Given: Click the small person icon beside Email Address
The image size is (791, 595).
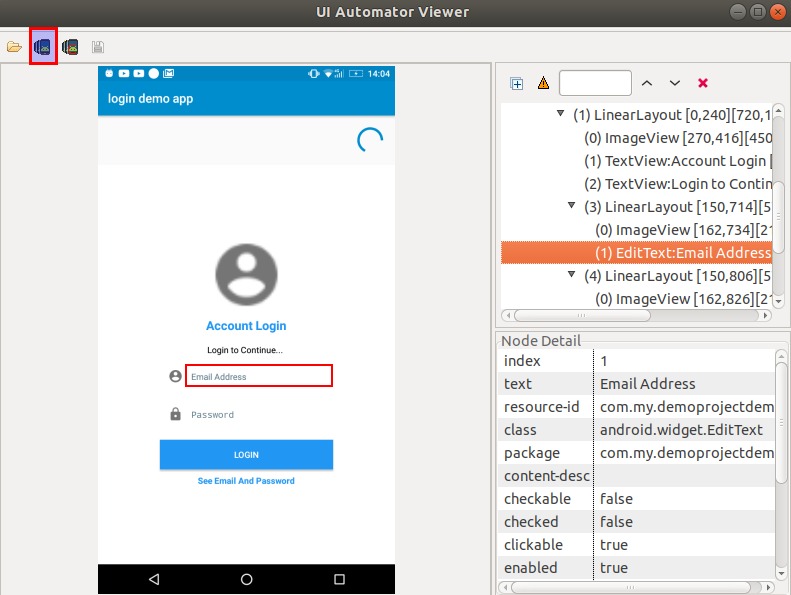Looking at the screenshot, I should pos(175,376).
